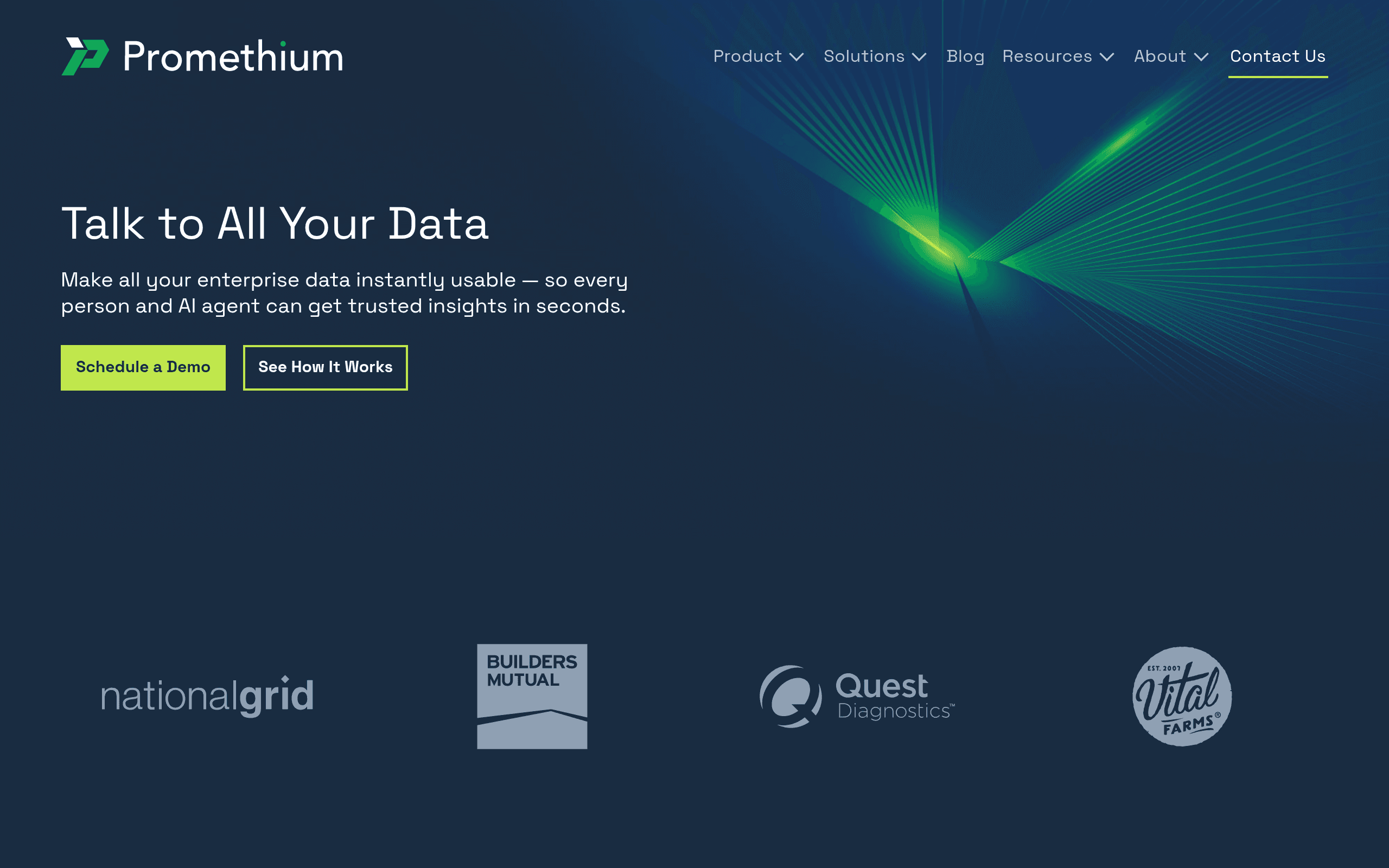
Task: Click the Schedule a Demo button
Action: coord(143,367)
